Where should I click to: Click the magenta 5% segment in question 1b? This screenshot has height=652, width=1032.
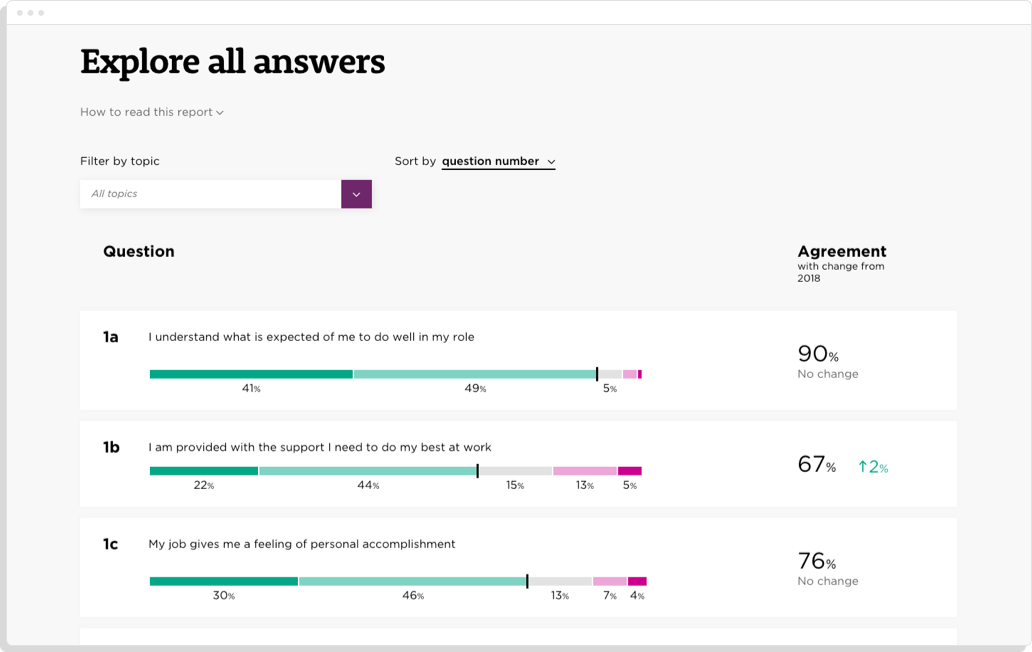629,471
